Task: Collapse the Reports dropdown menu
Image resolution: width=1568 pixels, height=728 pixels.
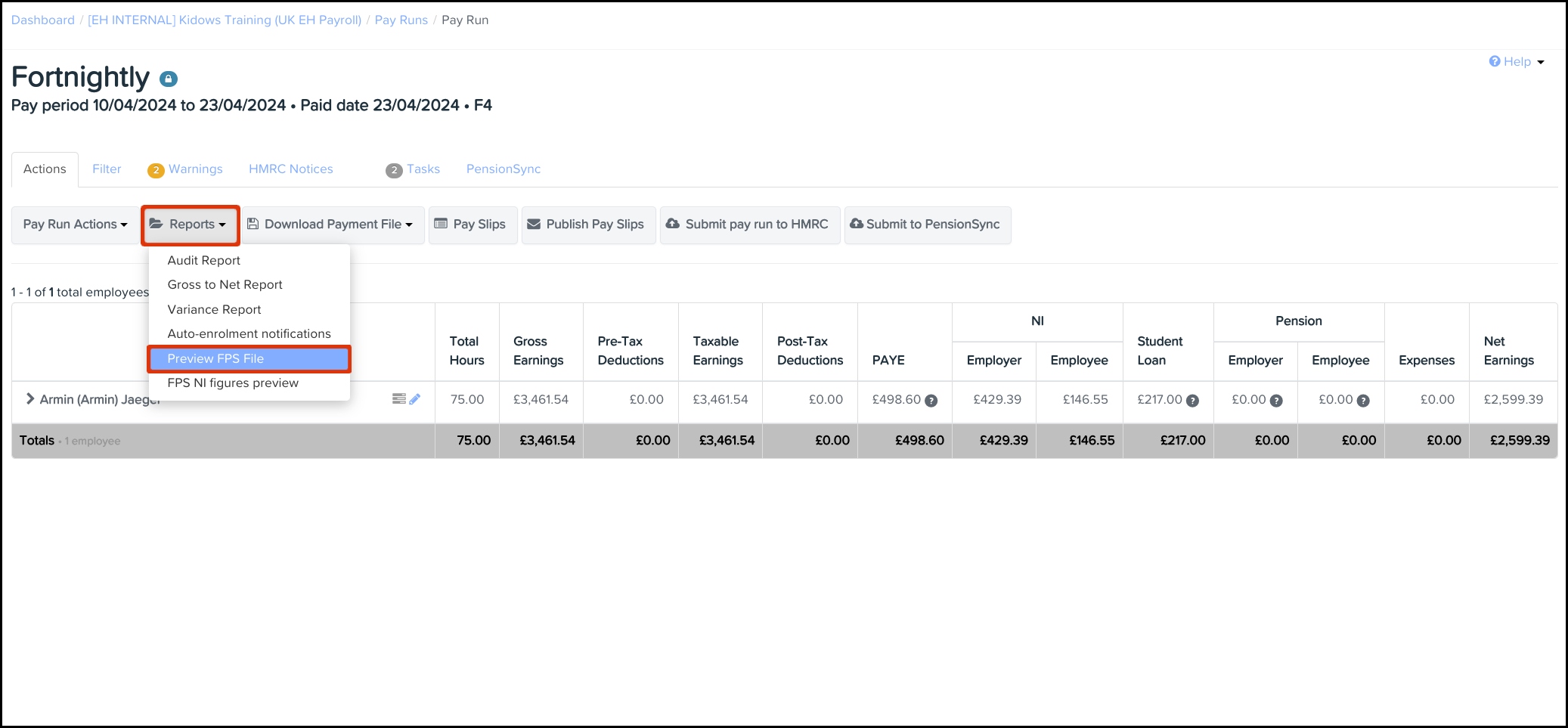Action: [x=191, y=225]
